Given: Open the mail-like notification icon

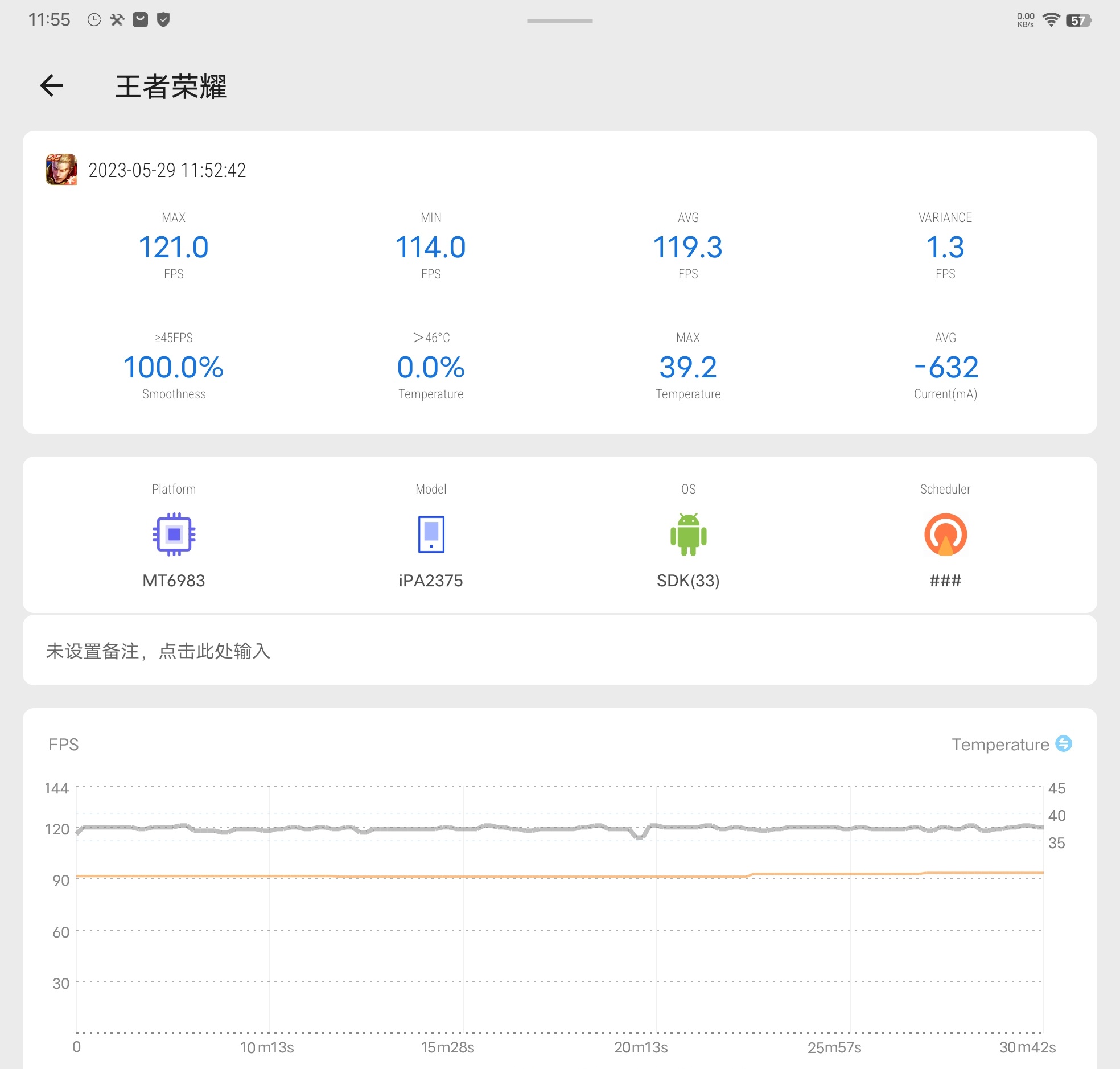Looking at the screenshot, I should click(x=140, y=20).
